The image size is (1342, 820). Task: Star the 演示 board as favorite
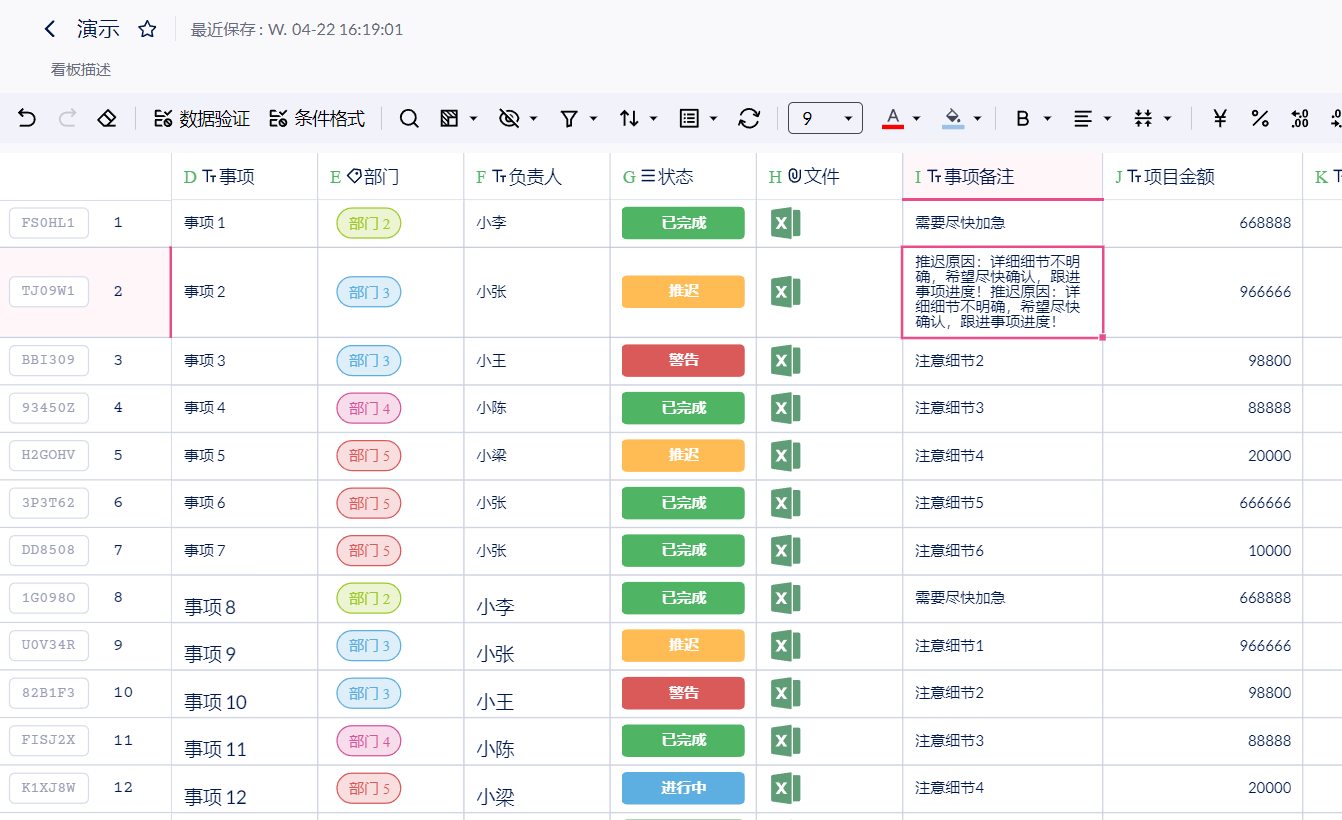(147, 29)
